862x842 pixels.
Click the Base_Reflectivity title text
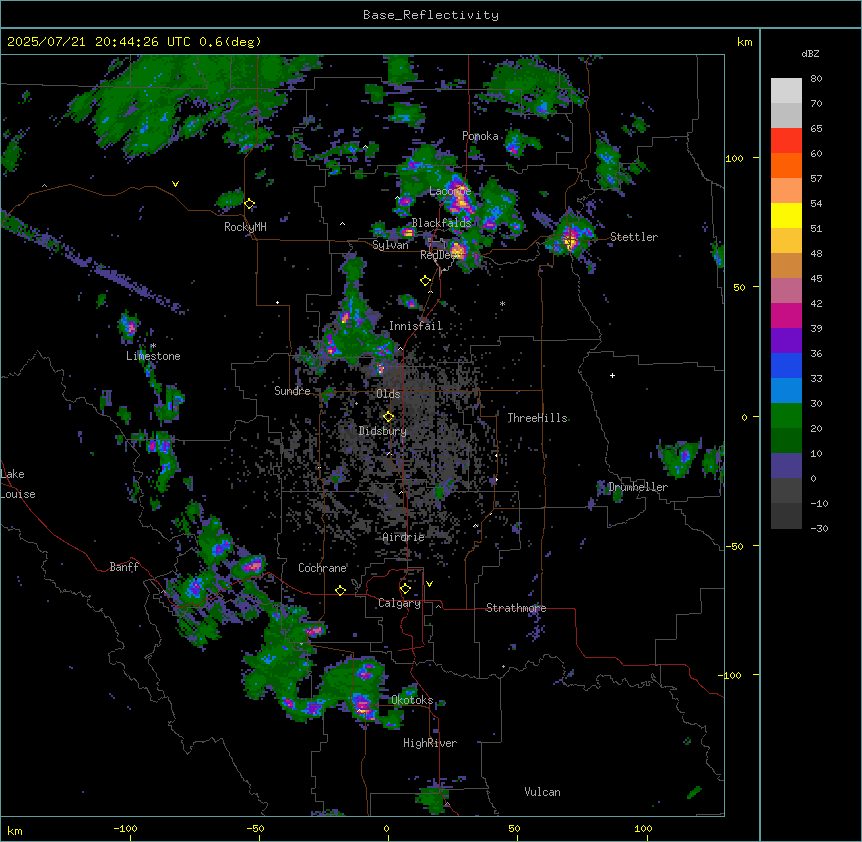tap(431, 15)
